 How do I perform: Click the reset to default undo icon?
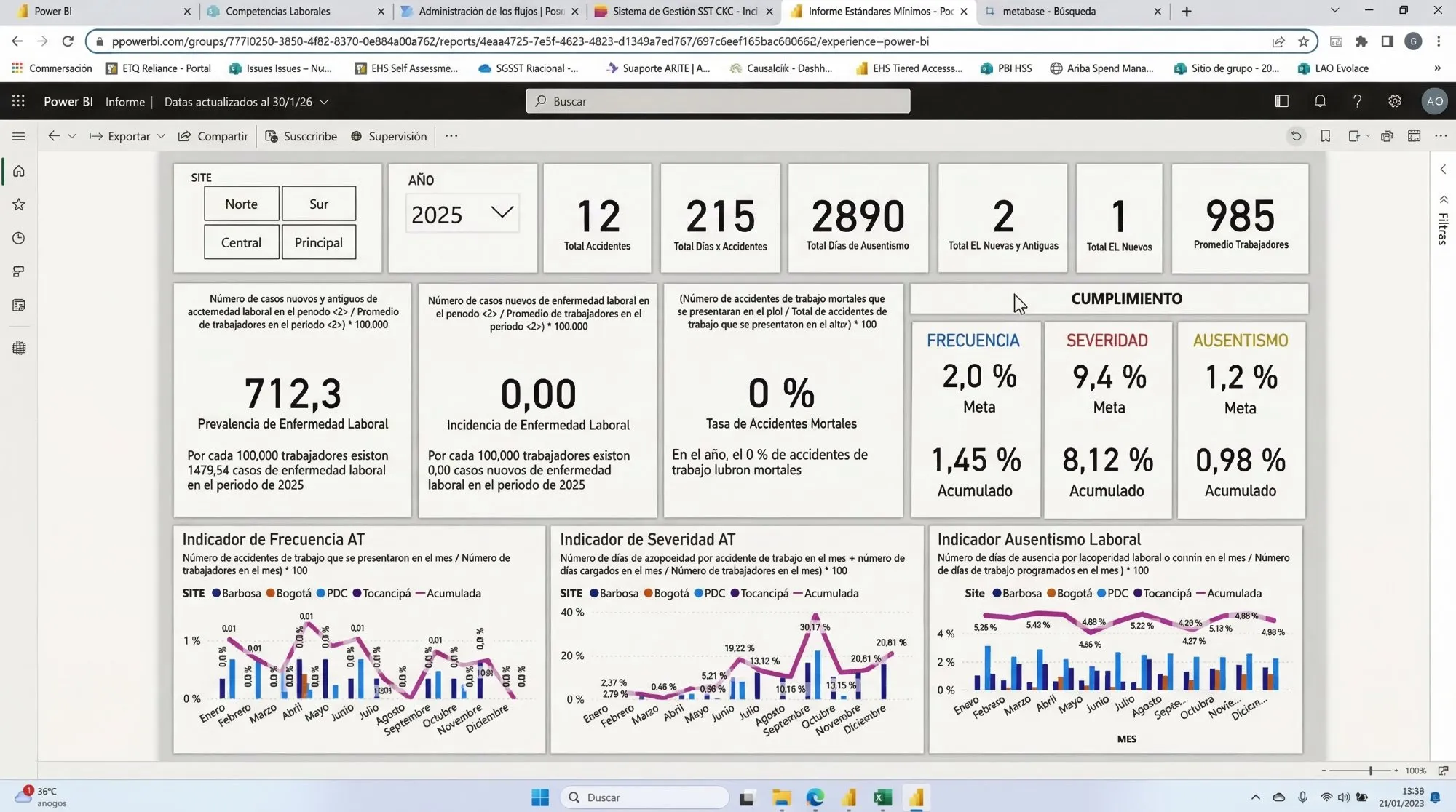[x=1296, y=136]
